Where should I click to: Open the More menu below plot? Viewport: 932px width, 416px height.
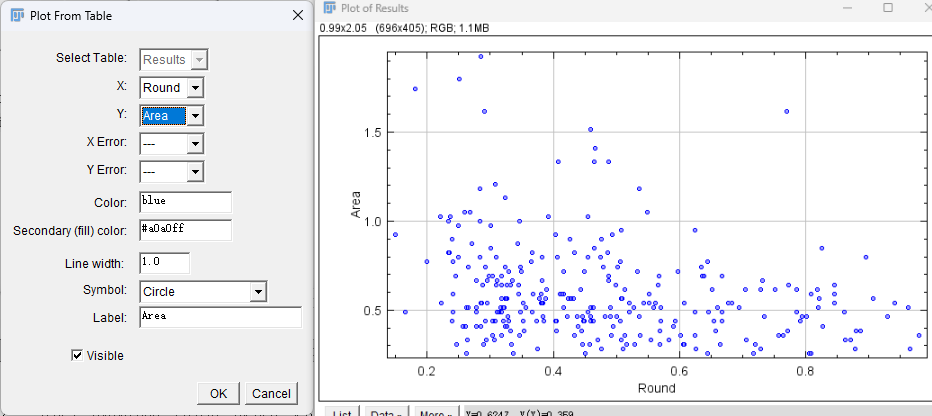point(436,412)
